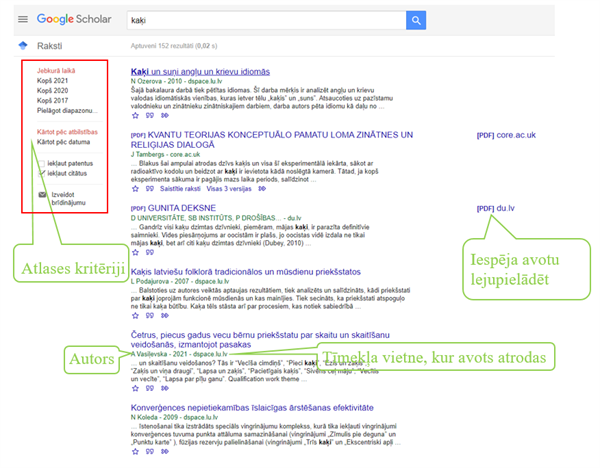The width and height of the screenshot is (600, 468).
Task: Click the cite quote icon under the first result
Action: coord(149,115)
